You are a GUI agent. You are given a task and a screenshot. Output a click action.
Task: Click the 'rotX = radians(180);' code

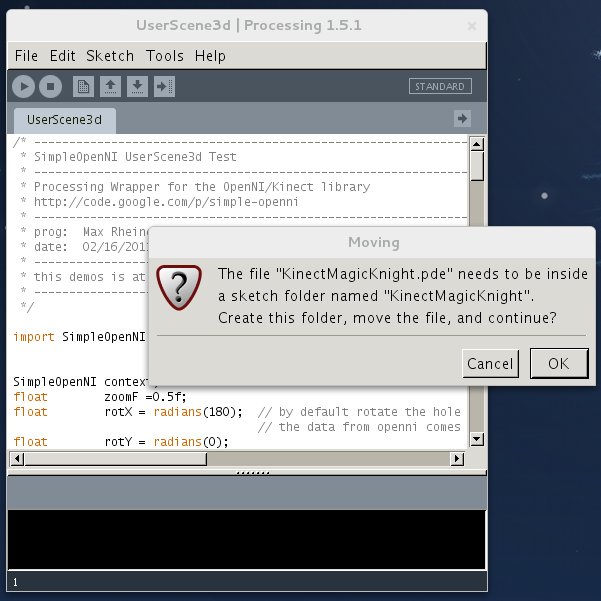tap(174, 412)
